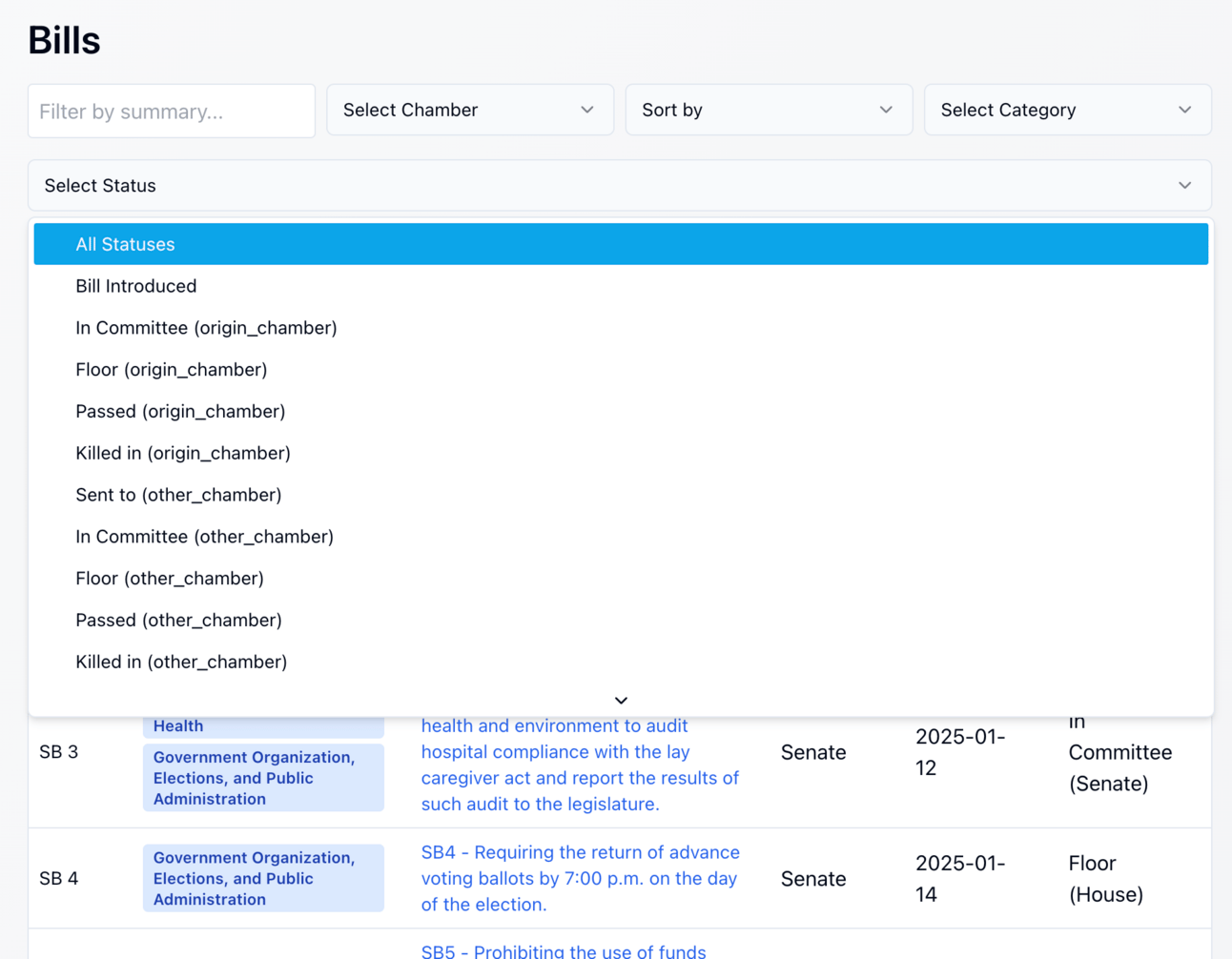Click the Senate chamber cell in SB 3 row

tap(813, 752)
